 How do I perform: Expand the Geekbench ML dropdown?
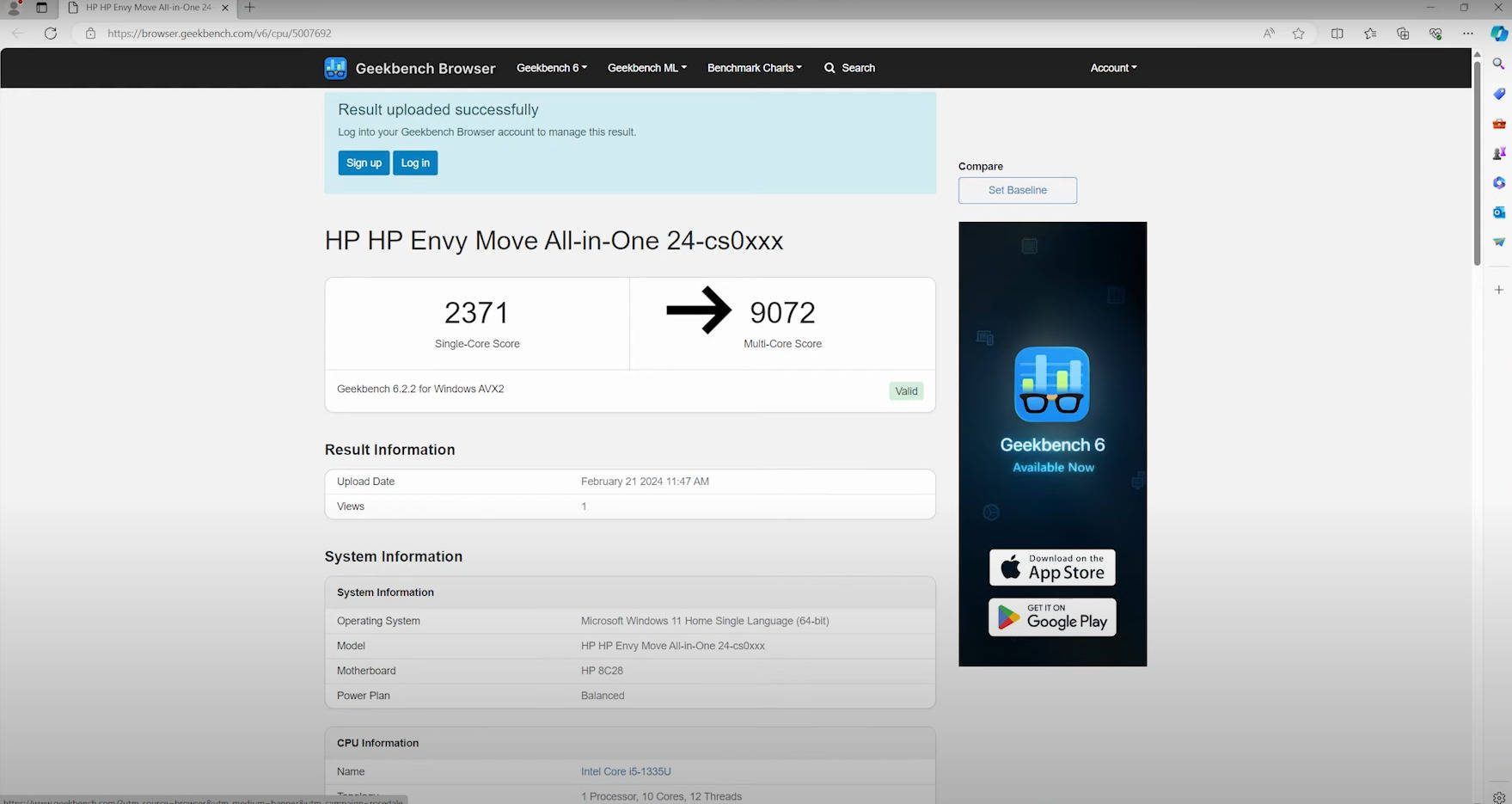click(646, 68)
